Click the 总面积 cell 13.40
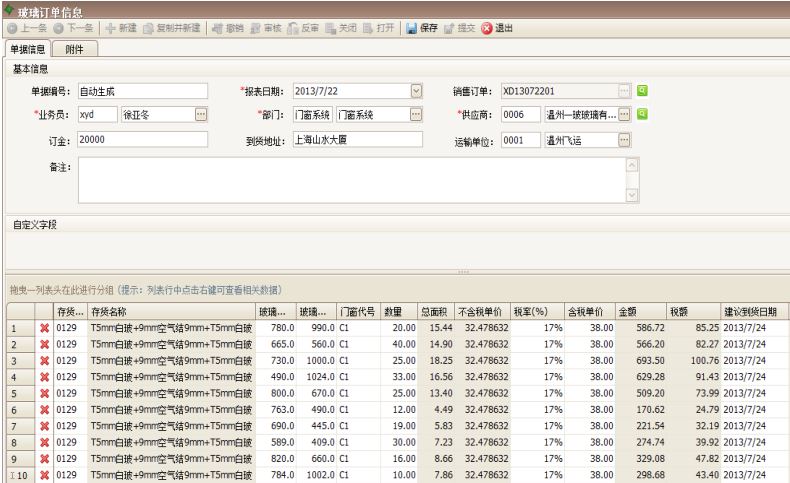This screenshot has height=483, width=790. coord(436,393)
